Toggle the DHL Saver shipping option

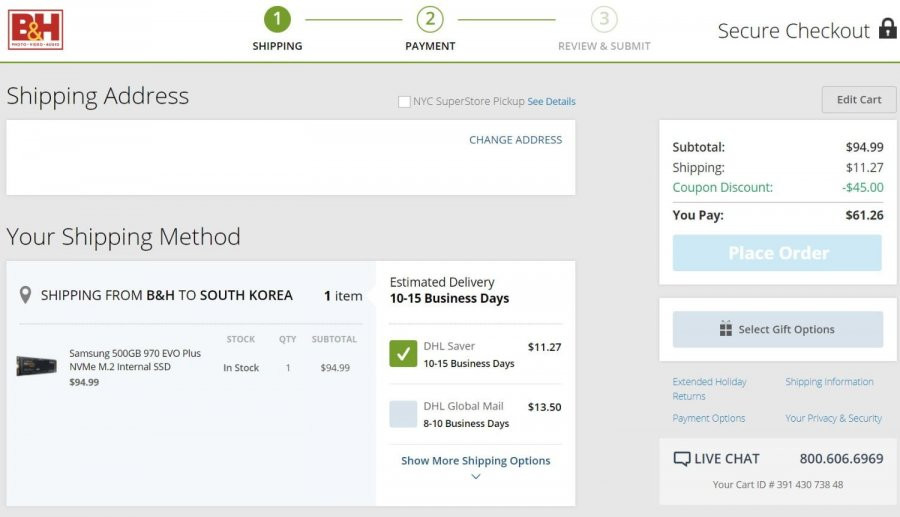coord(403,353)
